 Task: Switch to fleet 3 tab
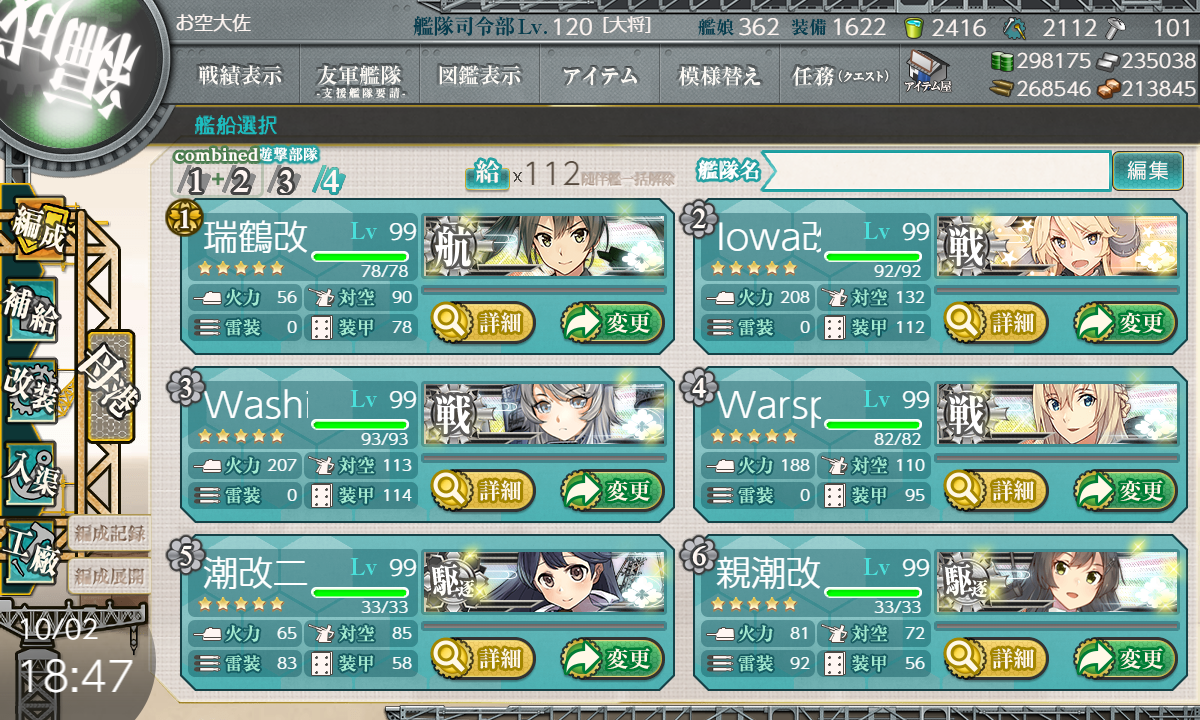point(285,182)
